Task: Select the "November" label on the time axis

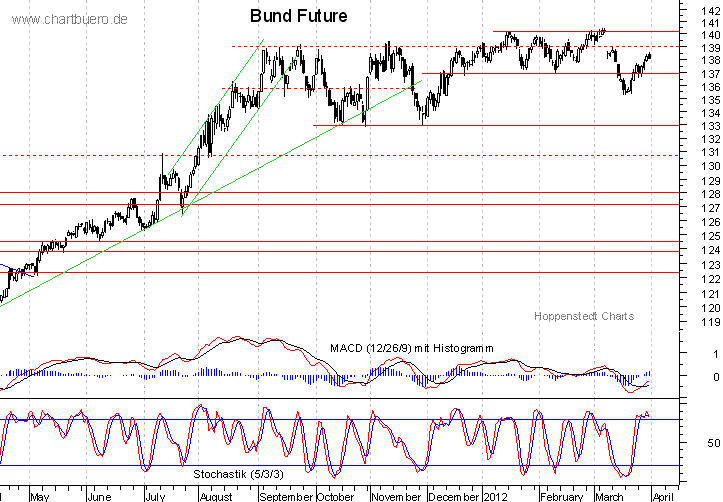Action: click(x=396, y=496)
